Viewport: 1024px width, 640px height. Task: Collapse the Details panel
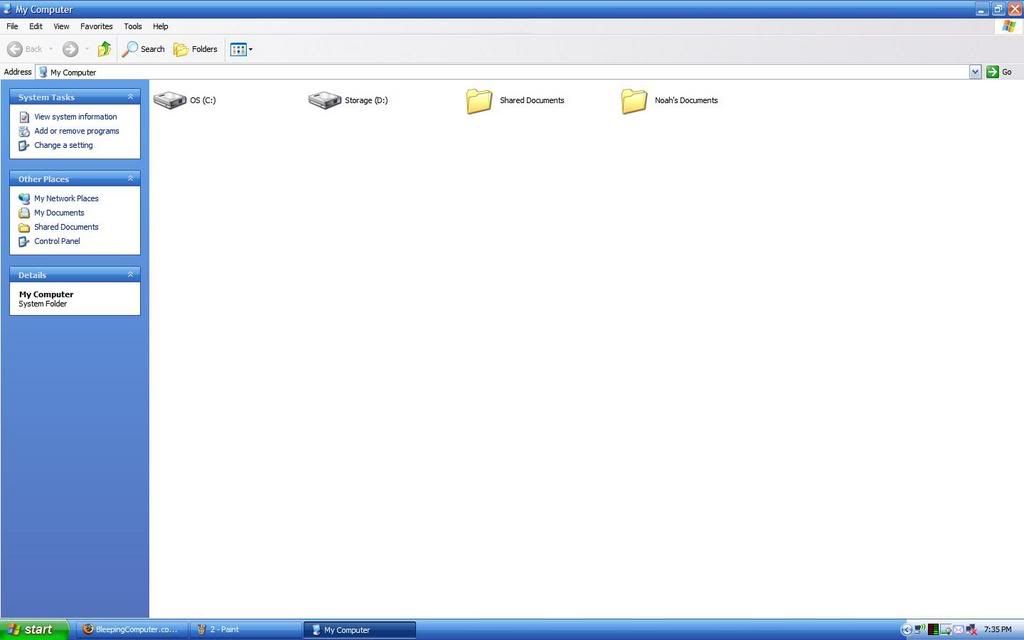click(131, 274)
